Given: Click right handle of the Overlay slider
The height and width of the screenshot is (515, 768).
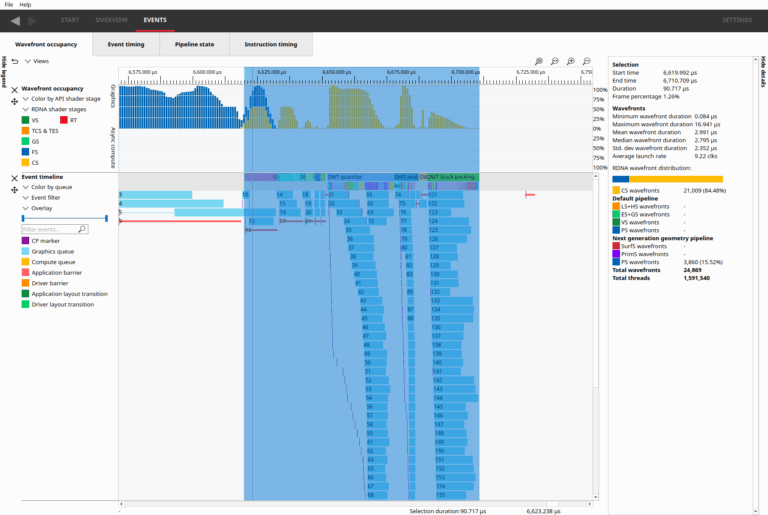Looking at the screenshot, I should click(x=106, y=218).
